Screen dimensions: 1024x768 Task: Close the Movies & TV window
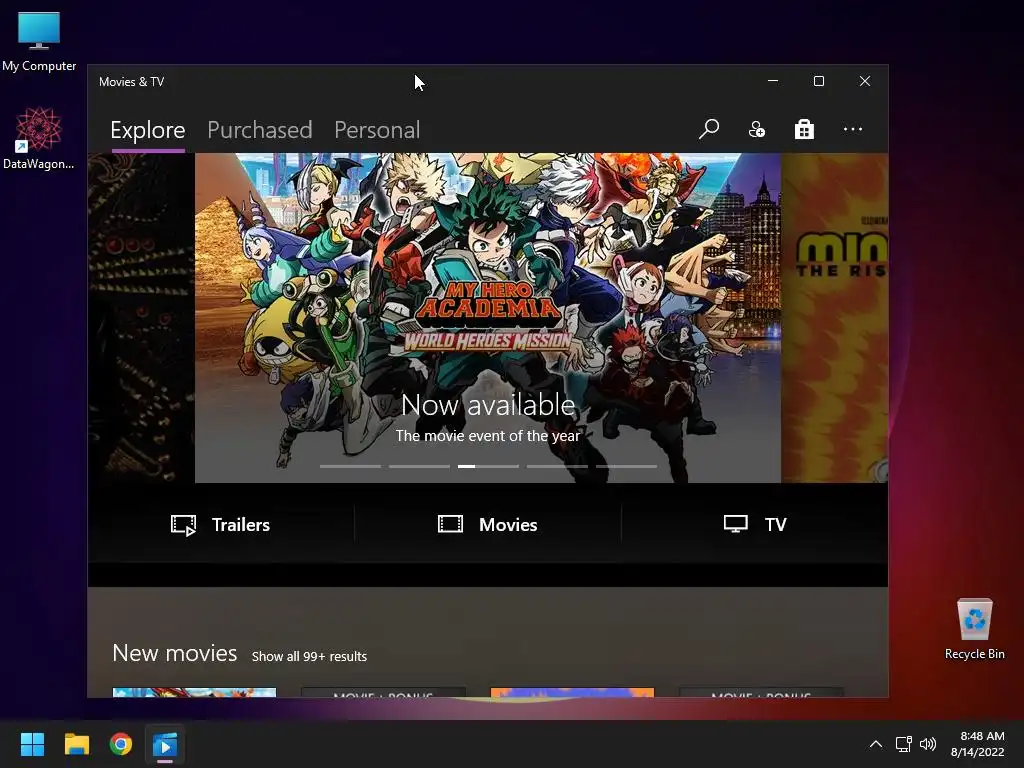[865, 81]
